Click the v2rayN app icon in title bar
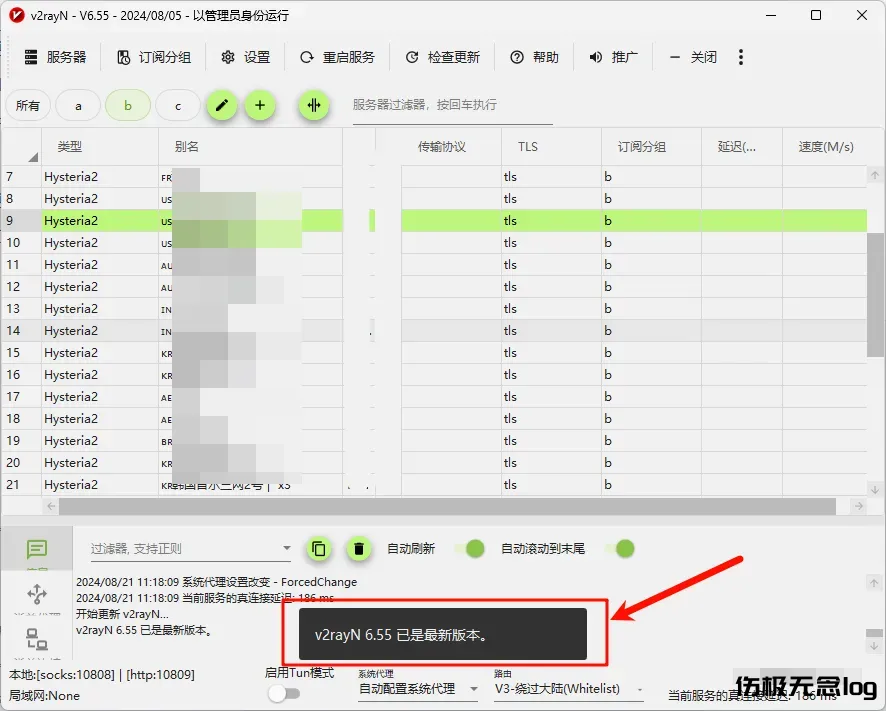Screen dimensions: 886x711 [16, 15]
